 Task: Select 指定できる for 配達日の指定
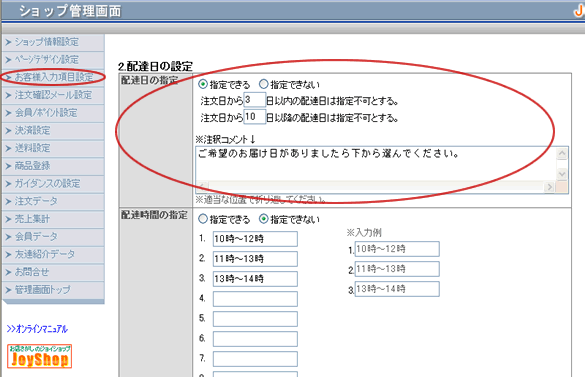pos(203,84)
